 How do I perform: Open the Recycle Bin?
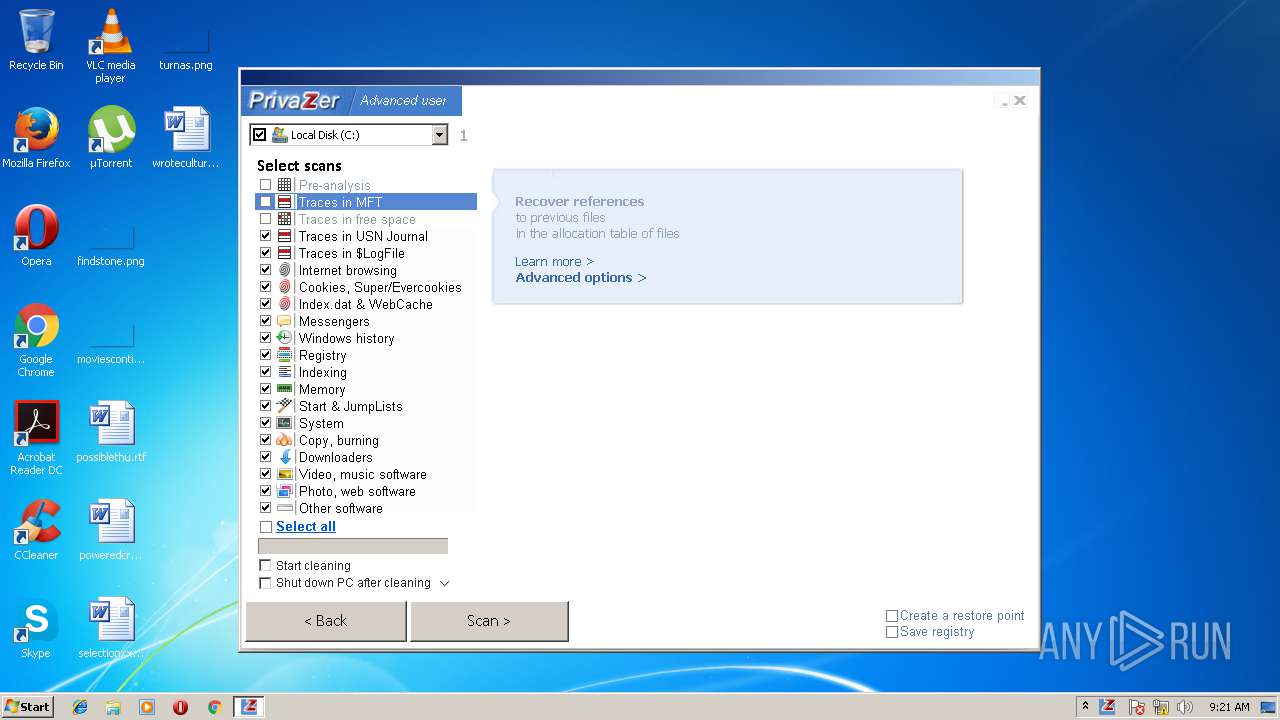click(36, 40)
